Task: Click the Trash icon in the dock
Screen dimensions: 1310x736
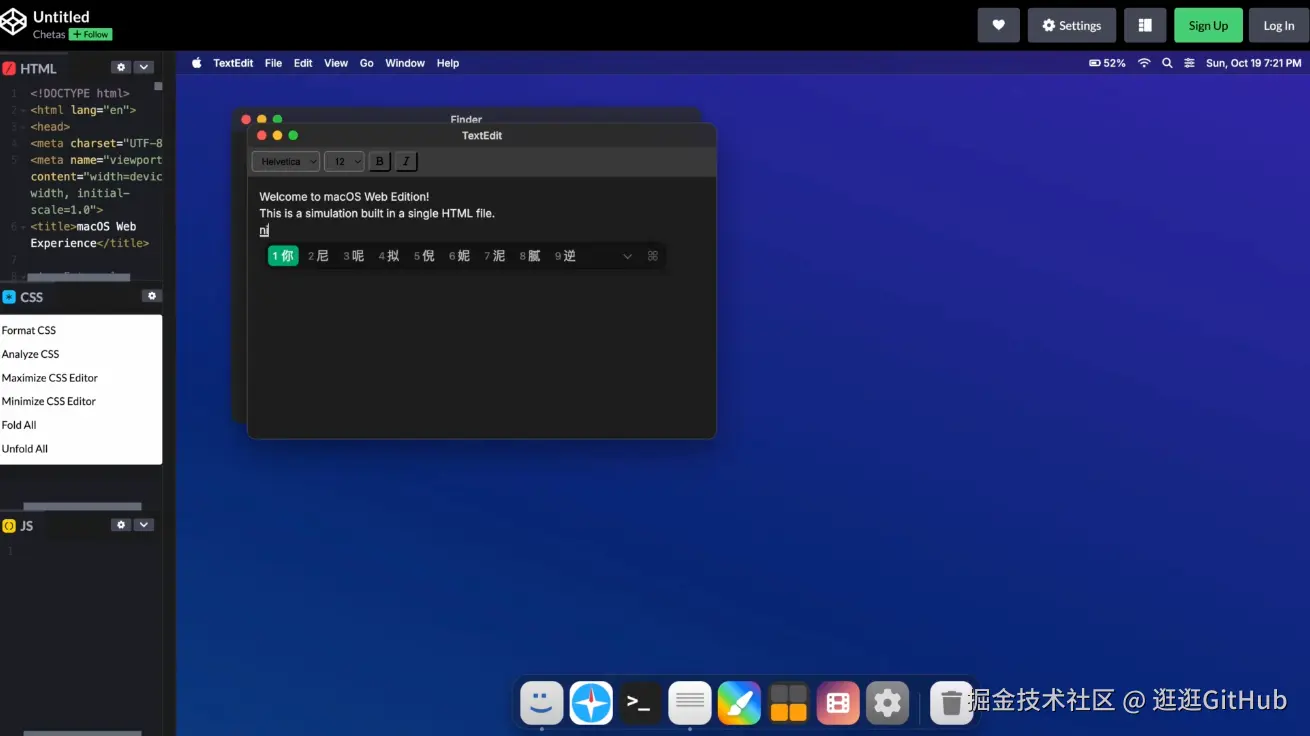Action: point(951,703)
